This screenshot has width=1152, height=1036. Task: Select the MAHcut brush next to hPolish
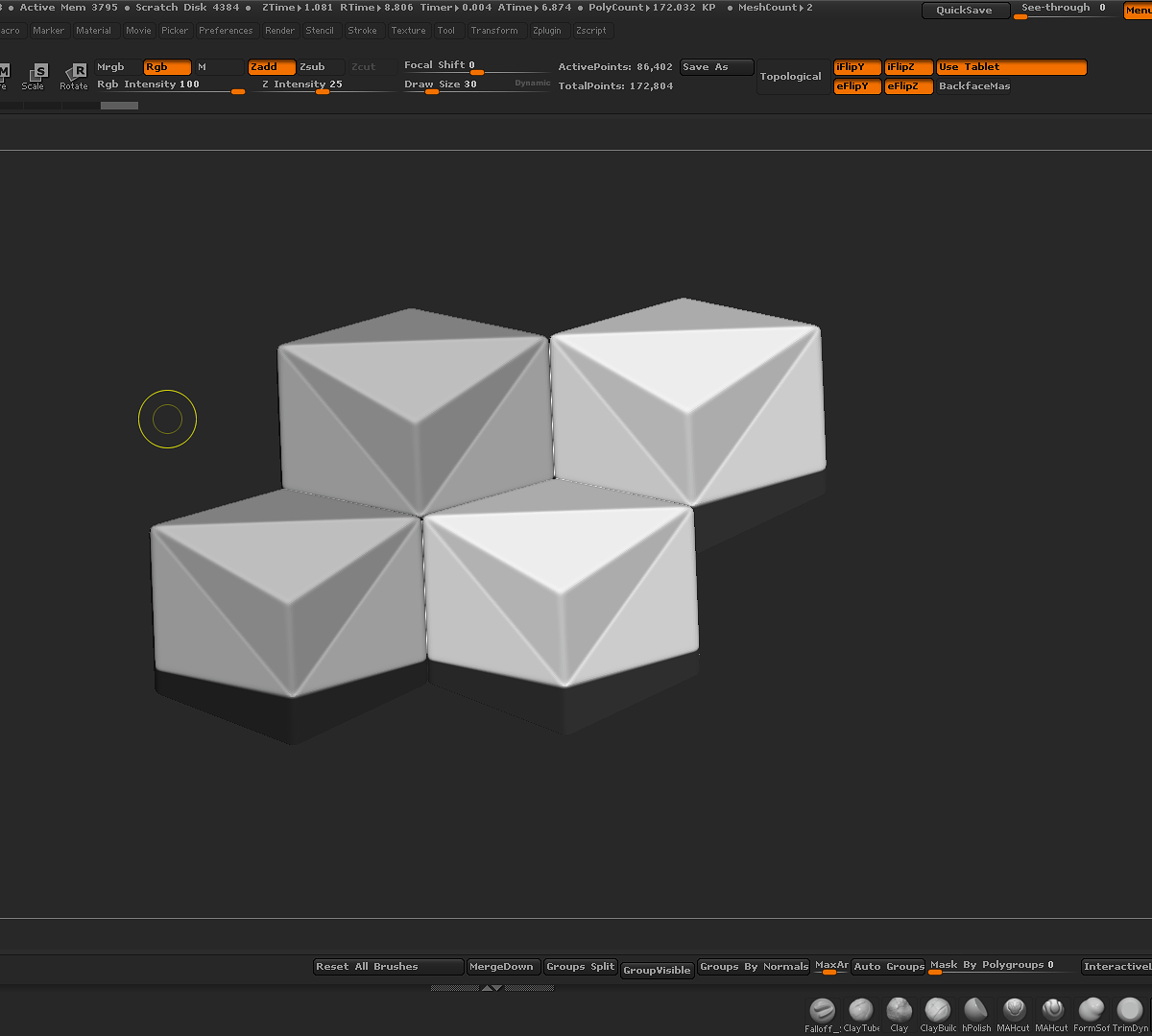pos(1014,1014)
